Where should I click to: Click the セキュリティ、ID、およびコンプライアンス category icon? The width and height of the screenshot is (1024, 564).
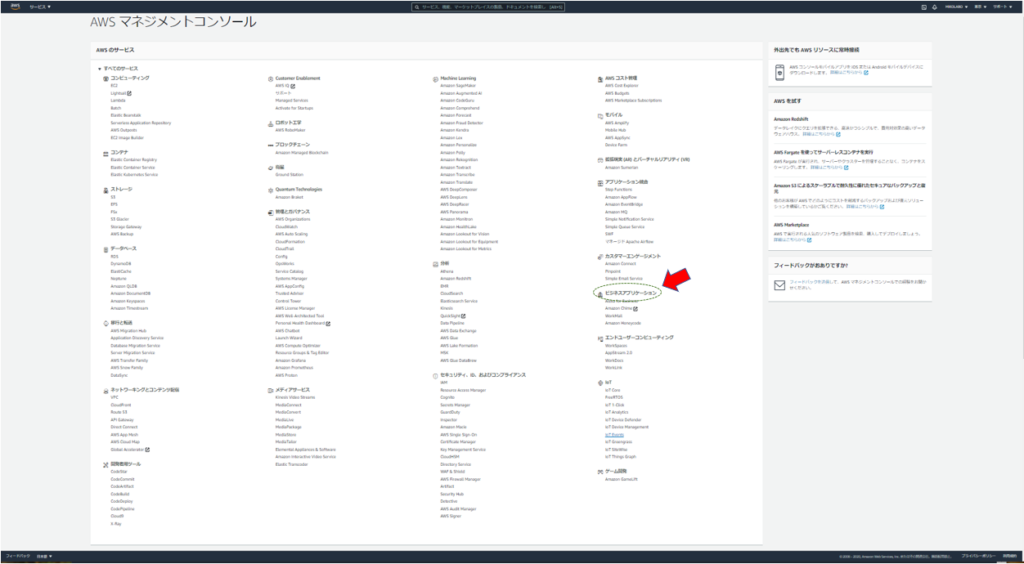pos(435,375)
